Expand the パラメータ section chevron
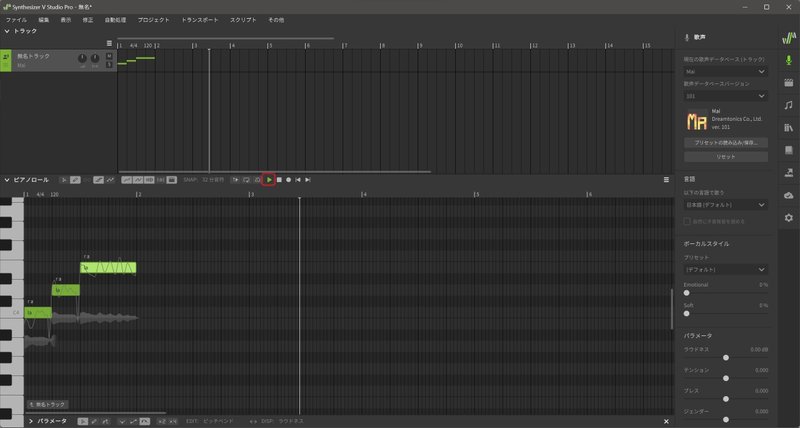The height and width of the screenshot is (428, 800). (31, 421)
